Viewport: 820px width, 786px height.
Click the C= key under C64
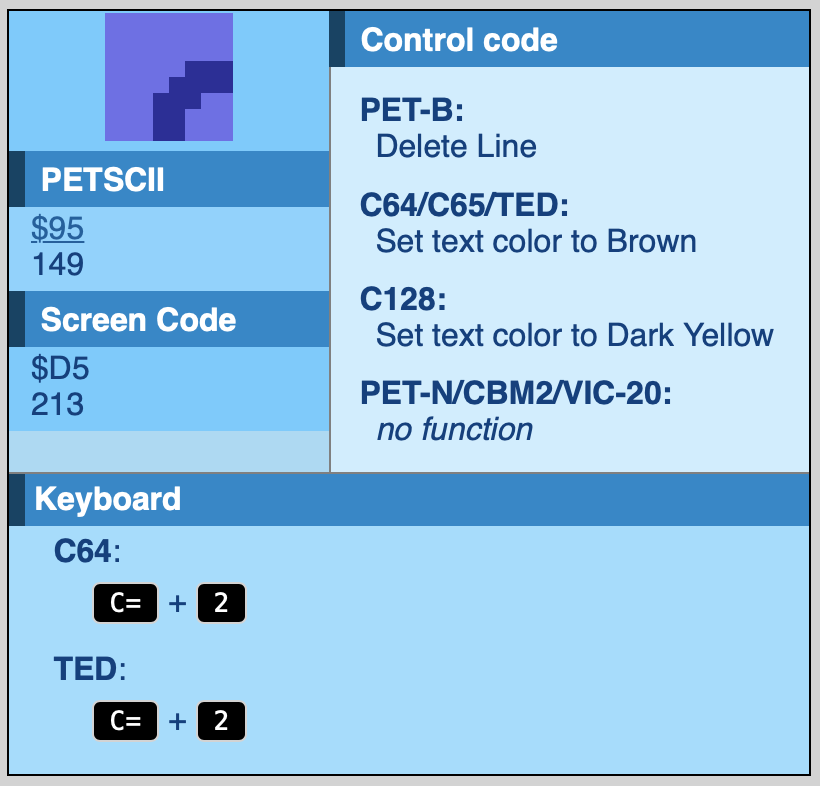[125, 604]
